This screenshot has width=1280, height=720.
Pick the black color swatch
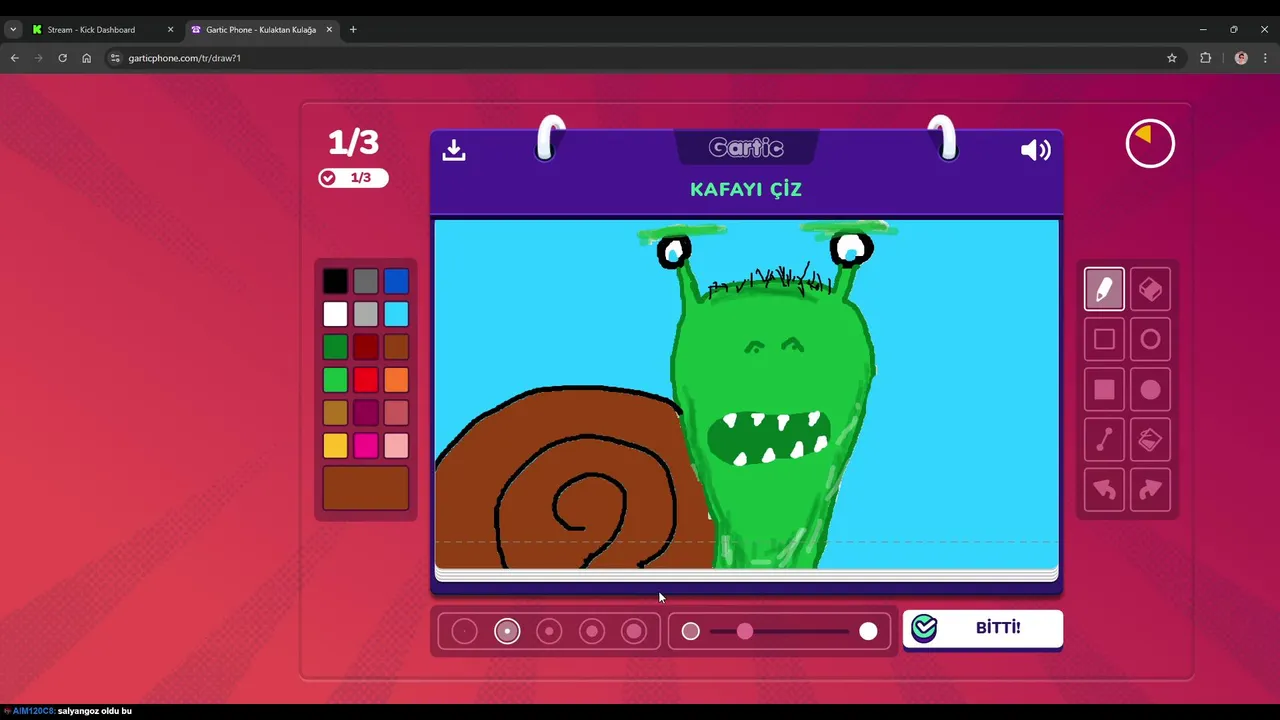(x=335, y=282)
